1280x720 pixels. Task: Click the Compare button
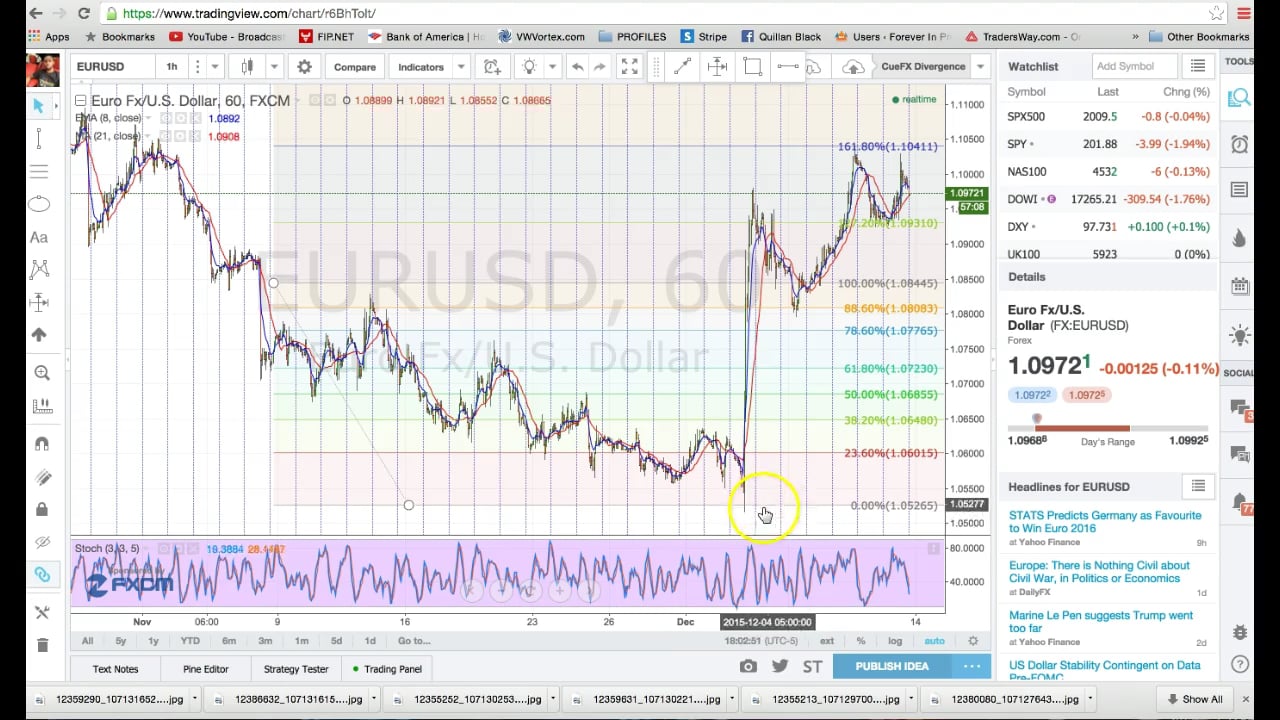click(x=355, y=67)
